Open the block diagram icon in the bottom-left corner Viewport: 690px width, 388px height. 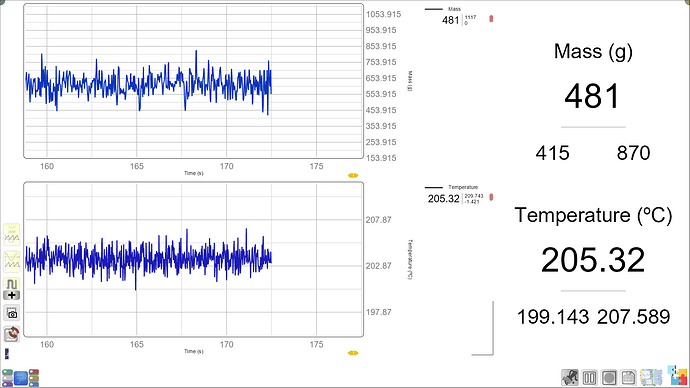(x=20, y=378)
